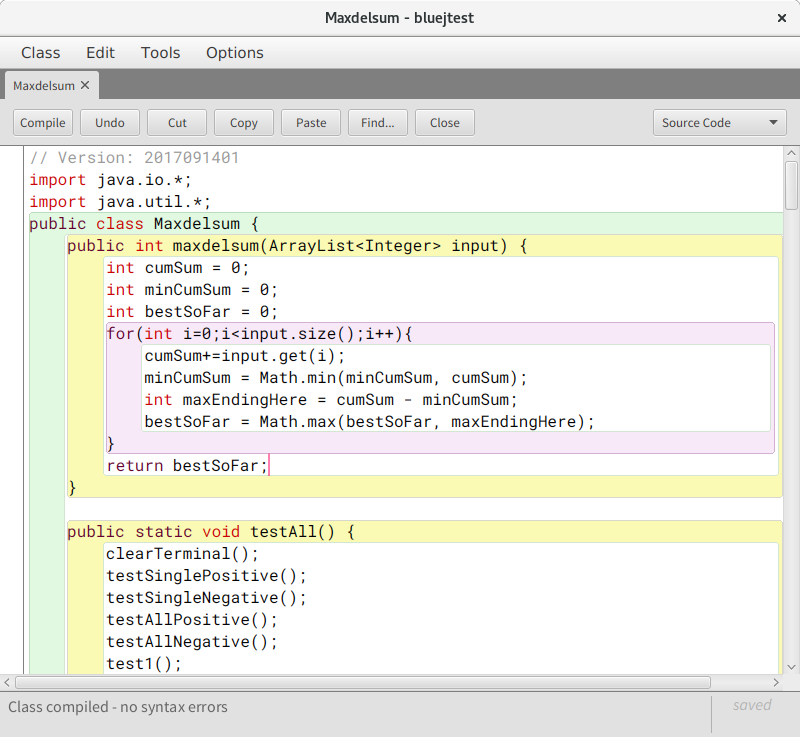Click the 'testSingleNegative();' line
This screenshot has height=737, width=800.
(206, 597)
